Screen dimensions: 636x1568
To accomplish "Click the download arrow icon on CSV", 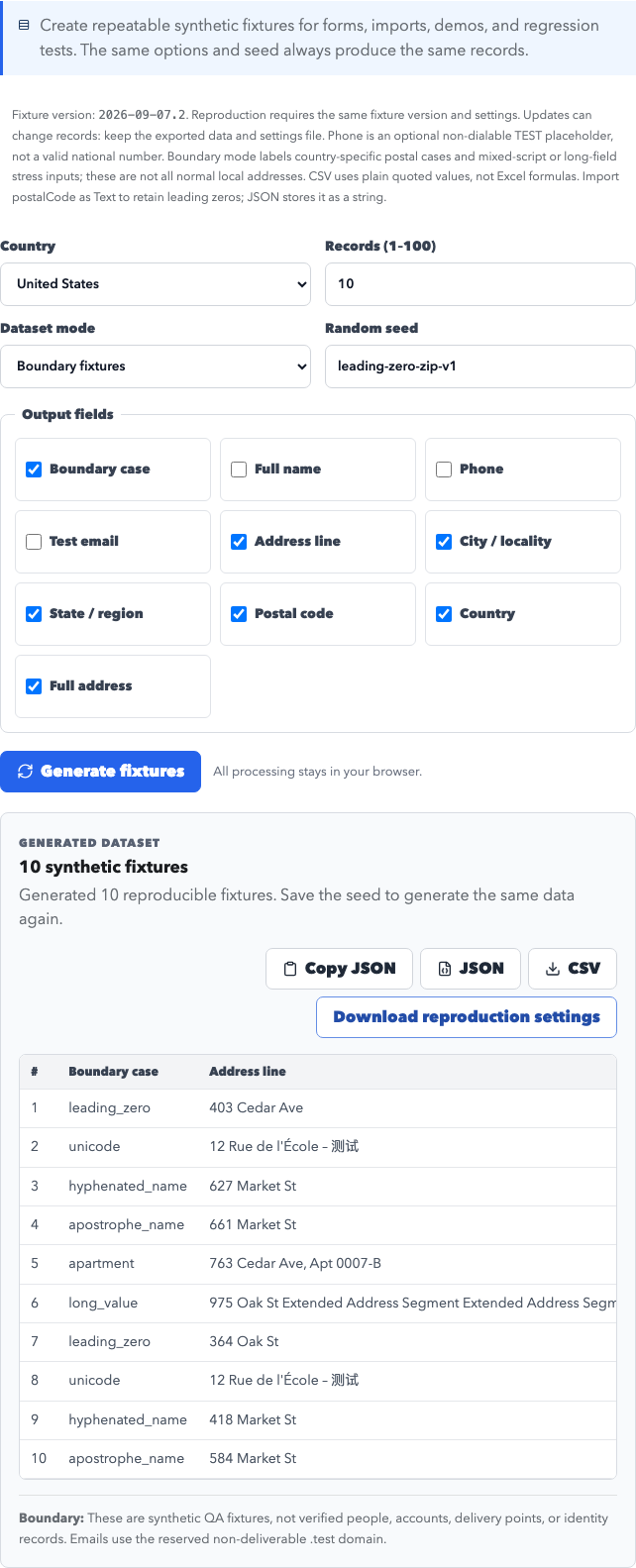I will [x=553, y=969].
